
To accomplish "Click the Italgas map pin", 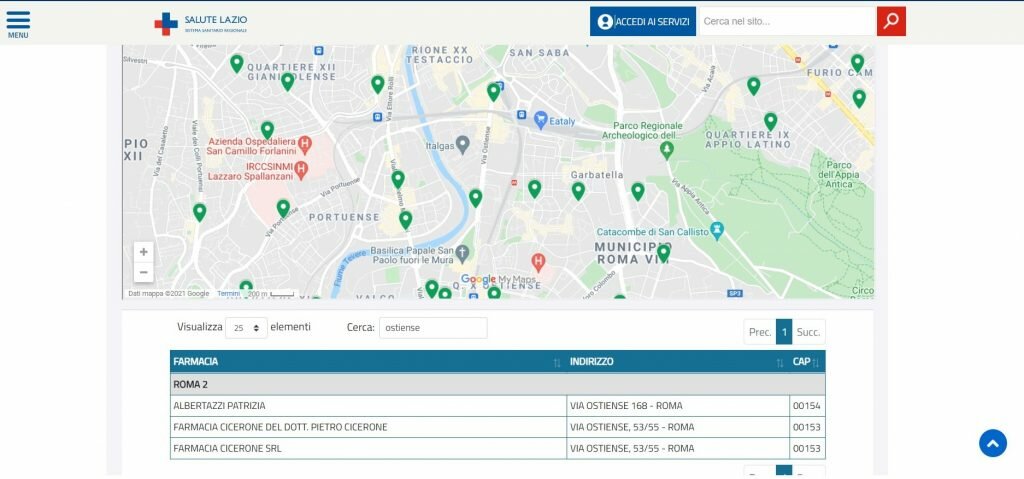I will (462, 144).
